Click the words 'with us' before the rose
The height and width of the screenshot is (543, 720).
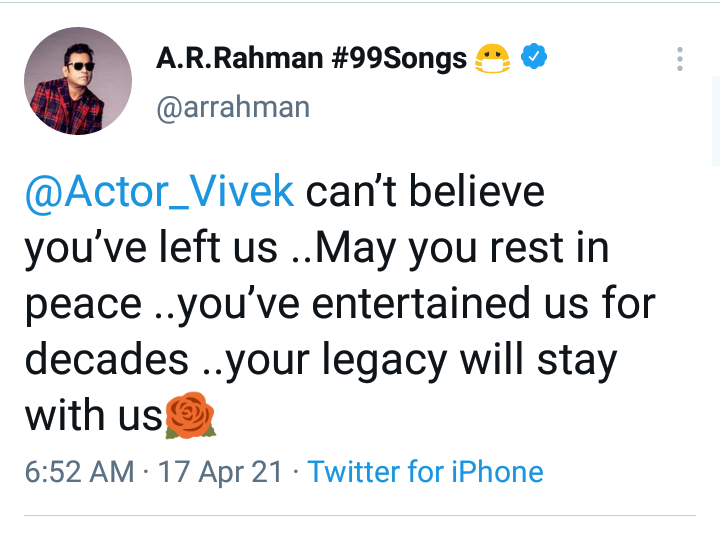pyautogui.click(x=94, y=415)
